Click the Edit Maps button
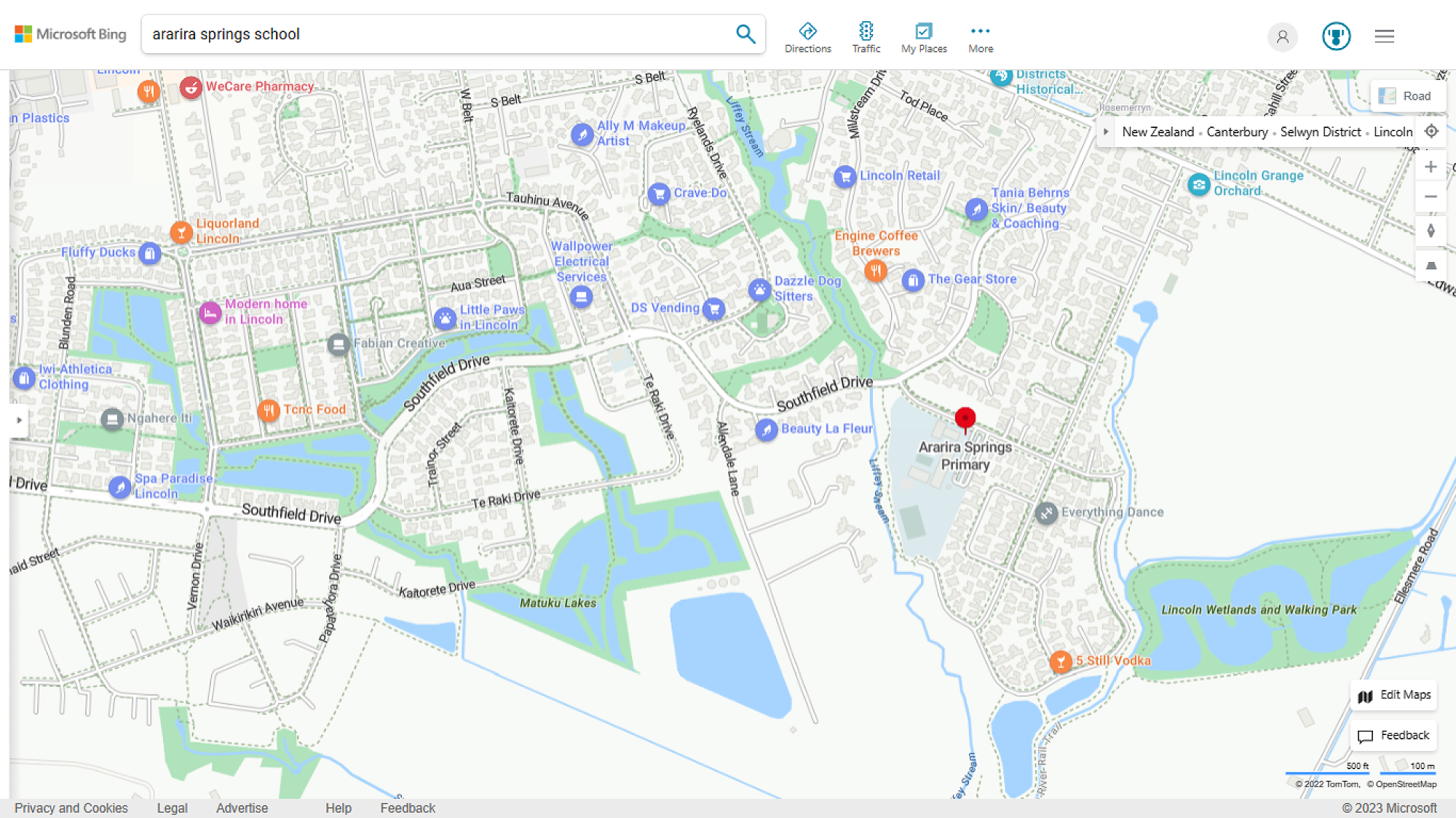This screenshot has width=1456, height=818. coord(1394,695)
